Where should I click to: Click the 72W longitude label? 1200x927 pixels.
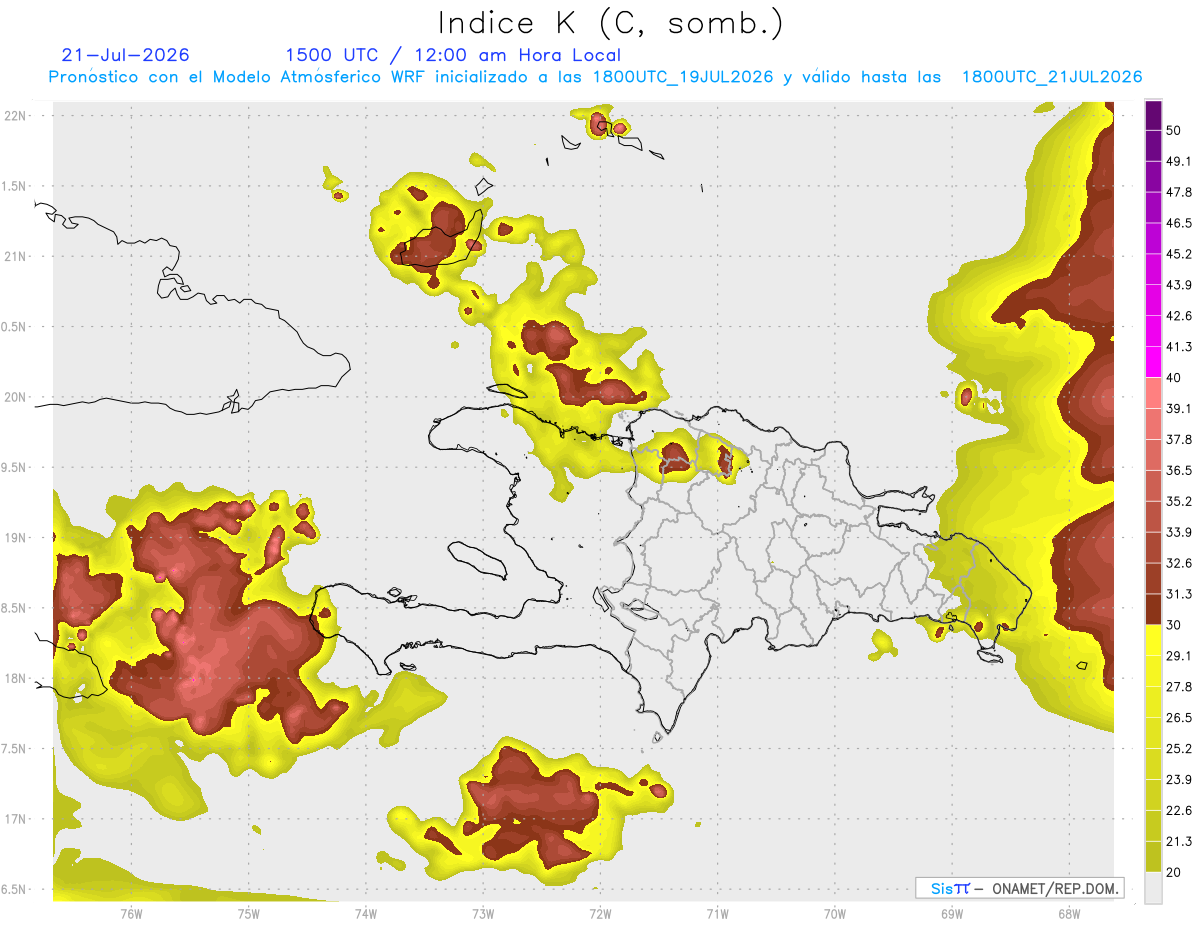coord(600,913)
